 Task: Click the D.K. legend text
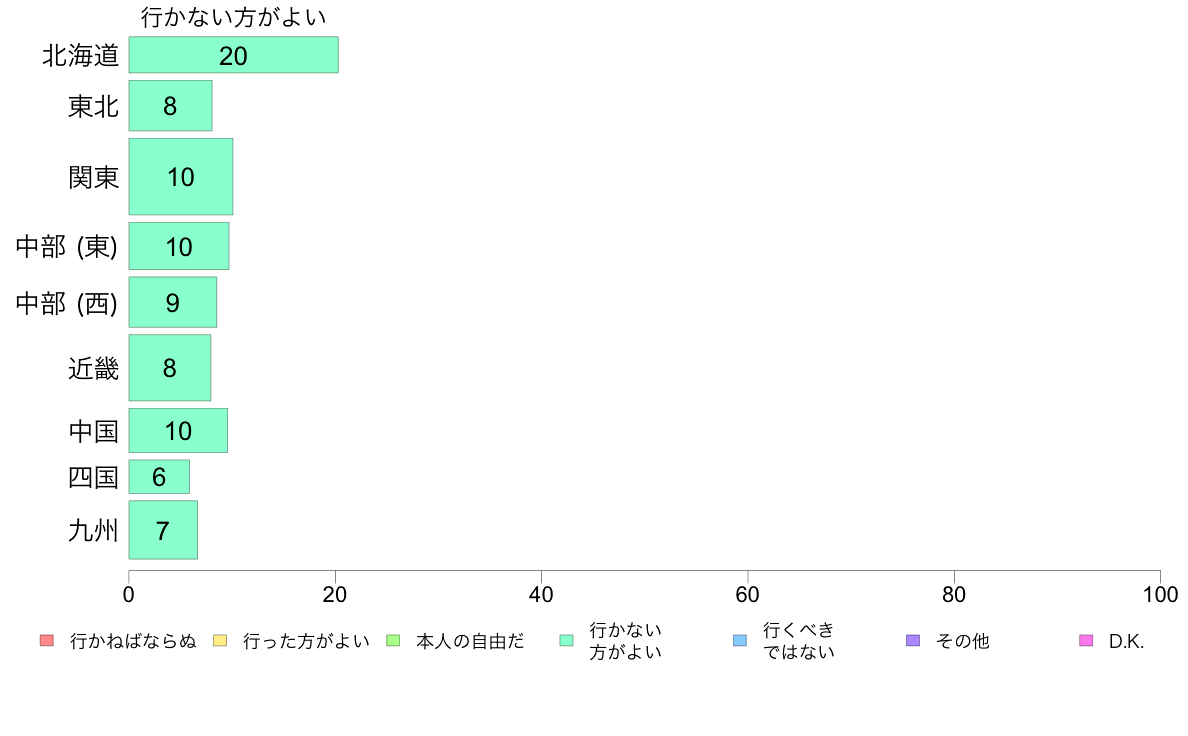(x=1126, y=641)
